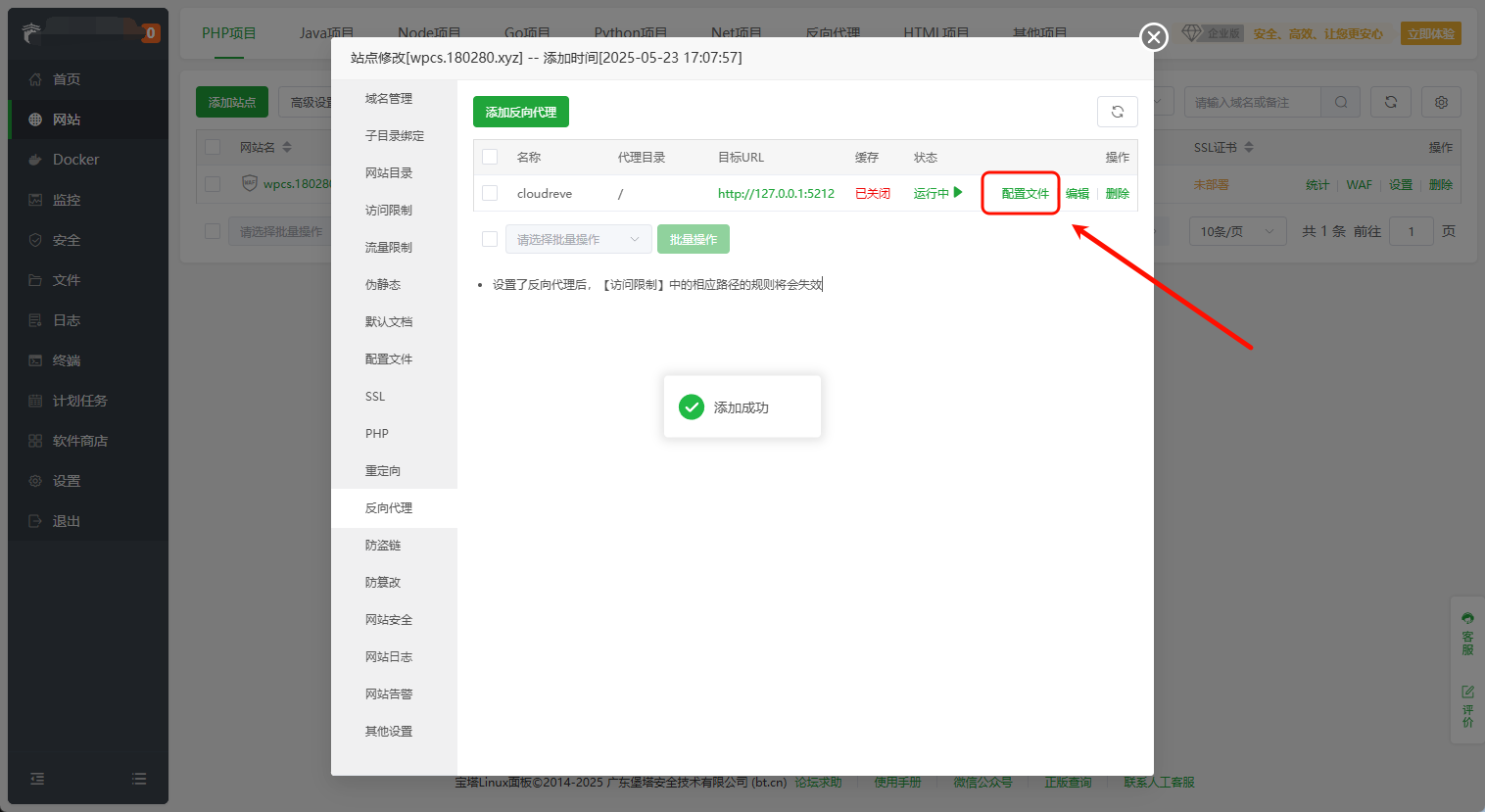
Task: Click the bottom-left sidebar collapse icon
Action: click(x=37, y=779)
